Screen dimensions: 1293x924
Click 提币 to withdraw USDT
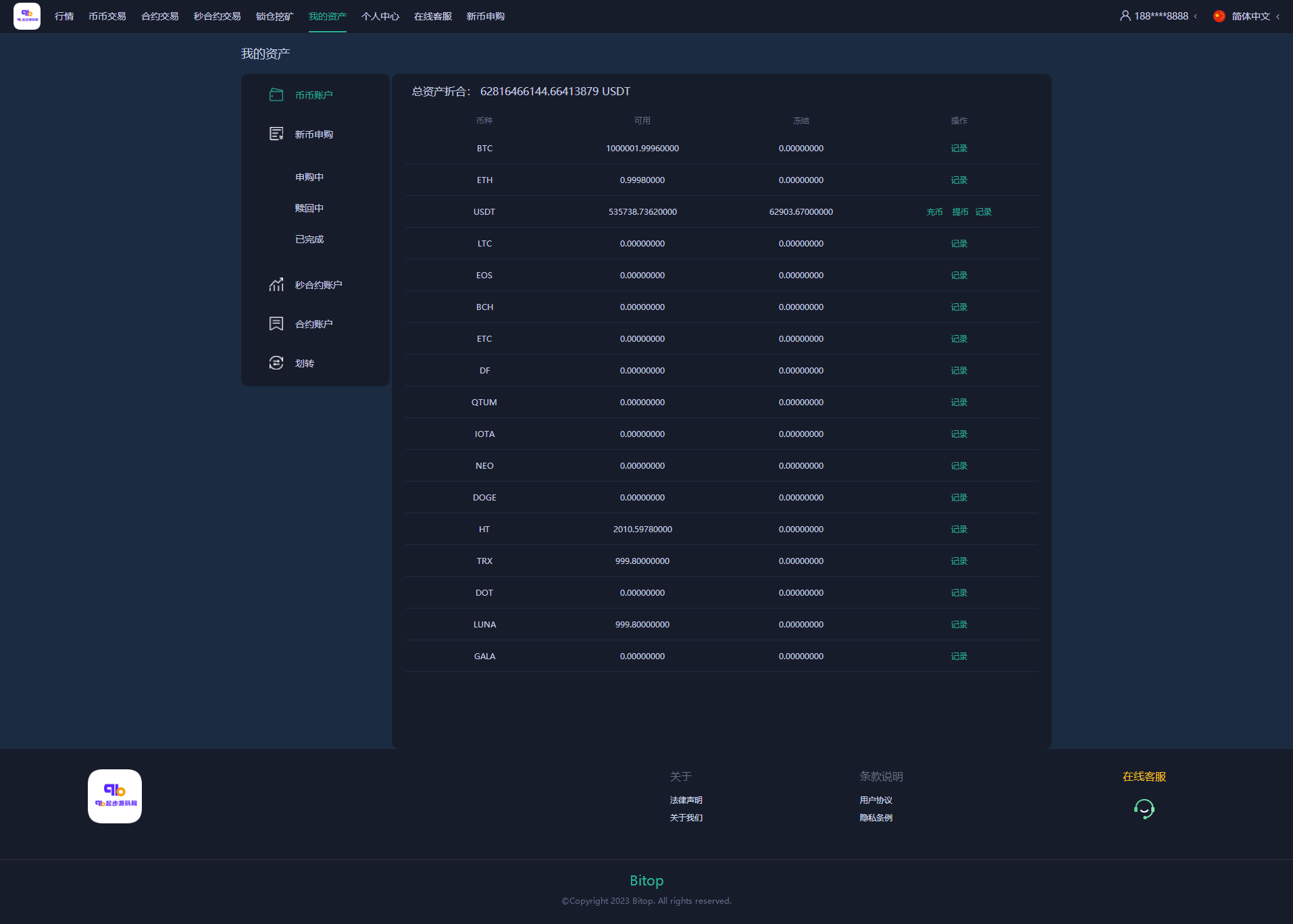click(960, 212)
